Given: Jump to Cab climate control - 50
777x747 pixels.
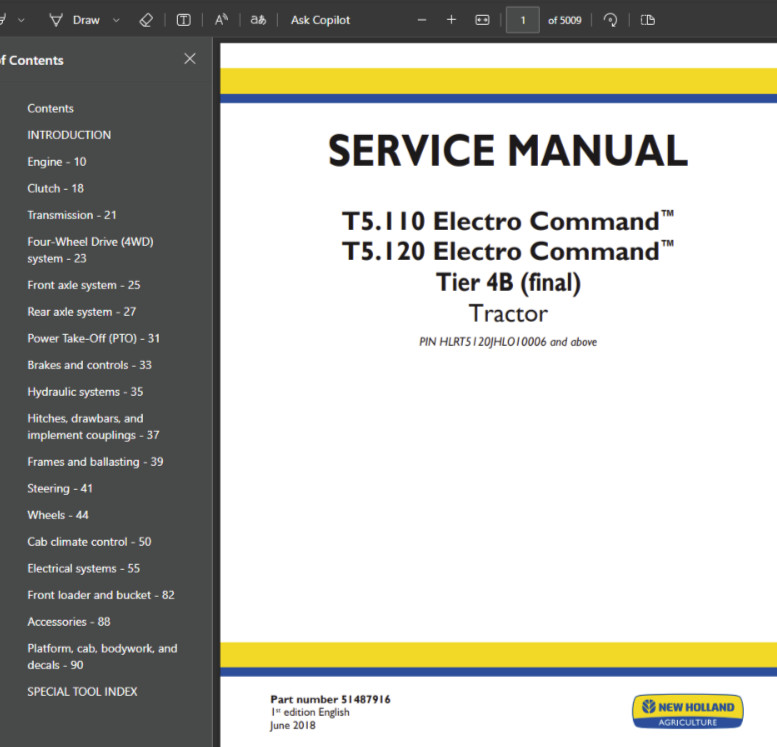Looking at the screenshot, I should [x=89, y=542].
